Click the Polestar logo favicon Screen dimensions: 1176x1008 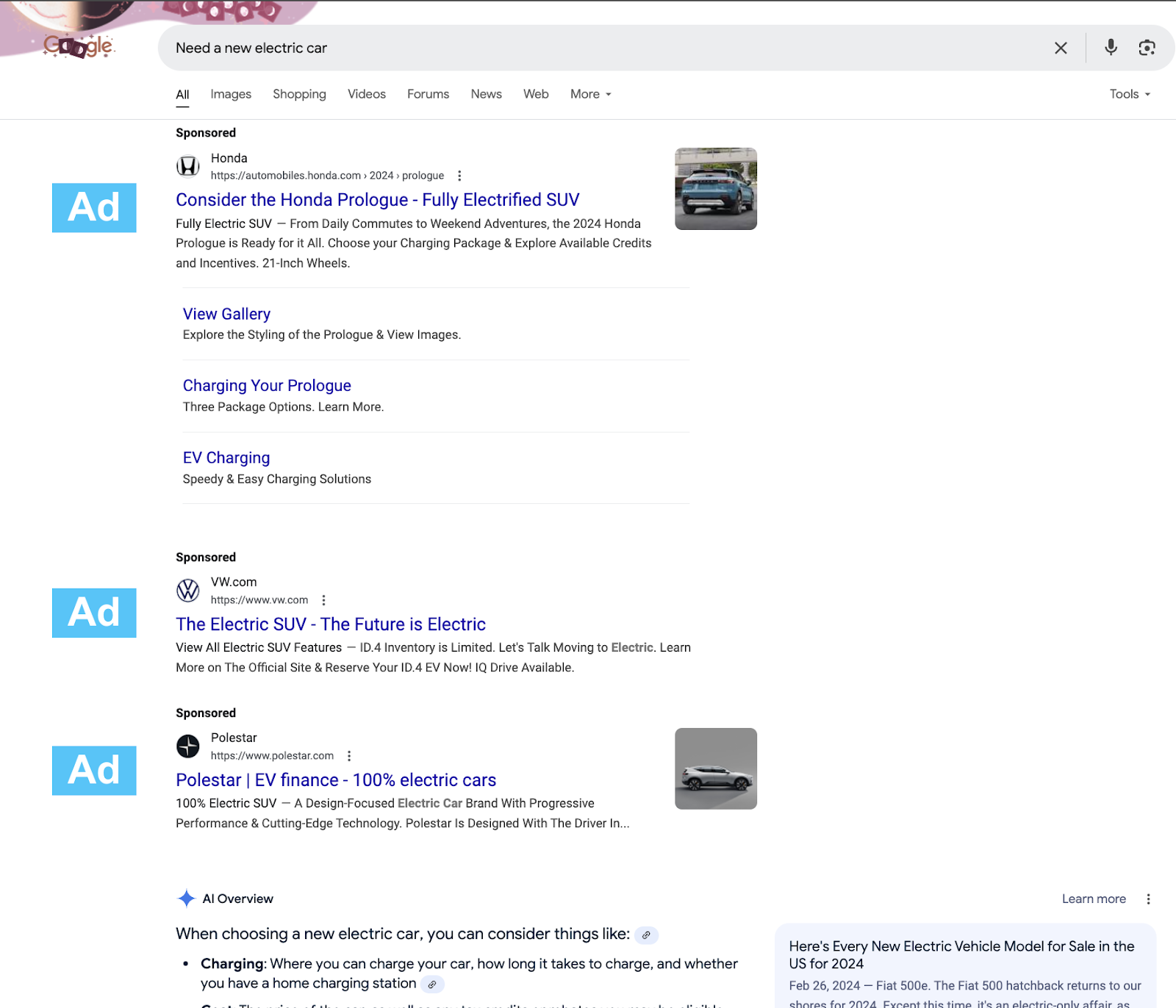click(188, 746)
